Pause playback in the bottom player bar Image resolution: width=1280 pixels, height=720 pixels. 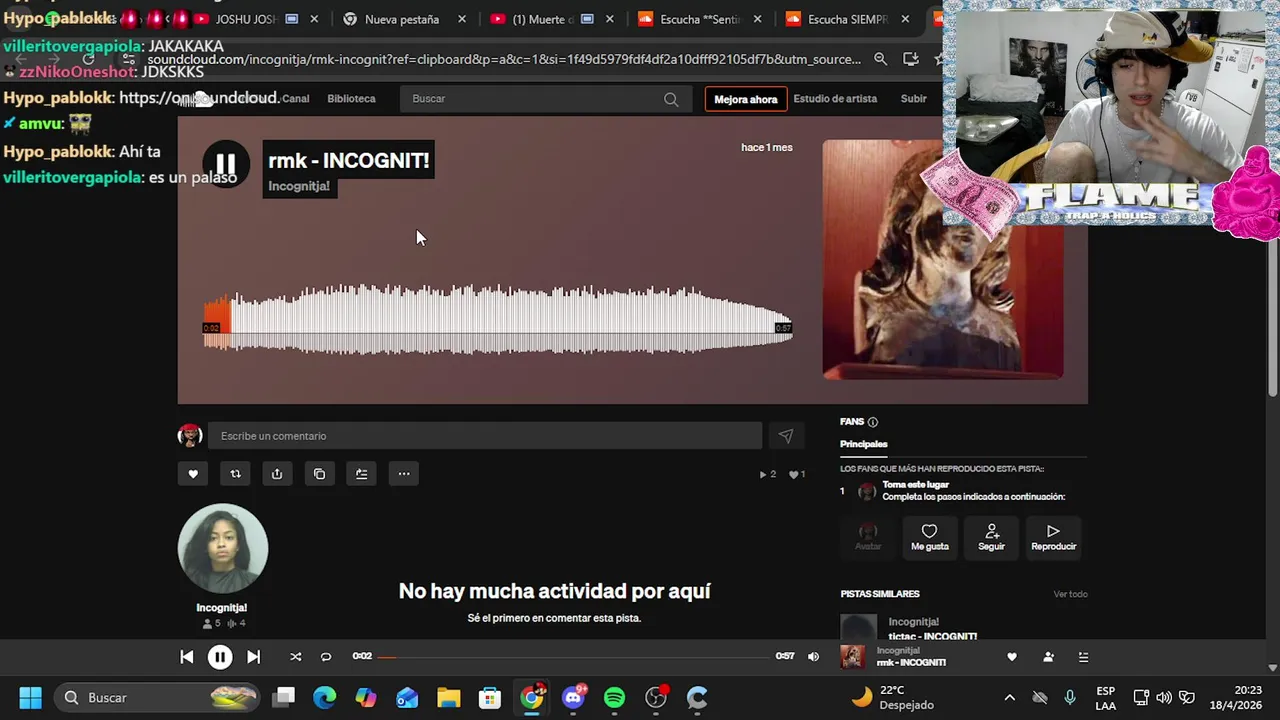(220, 657)
